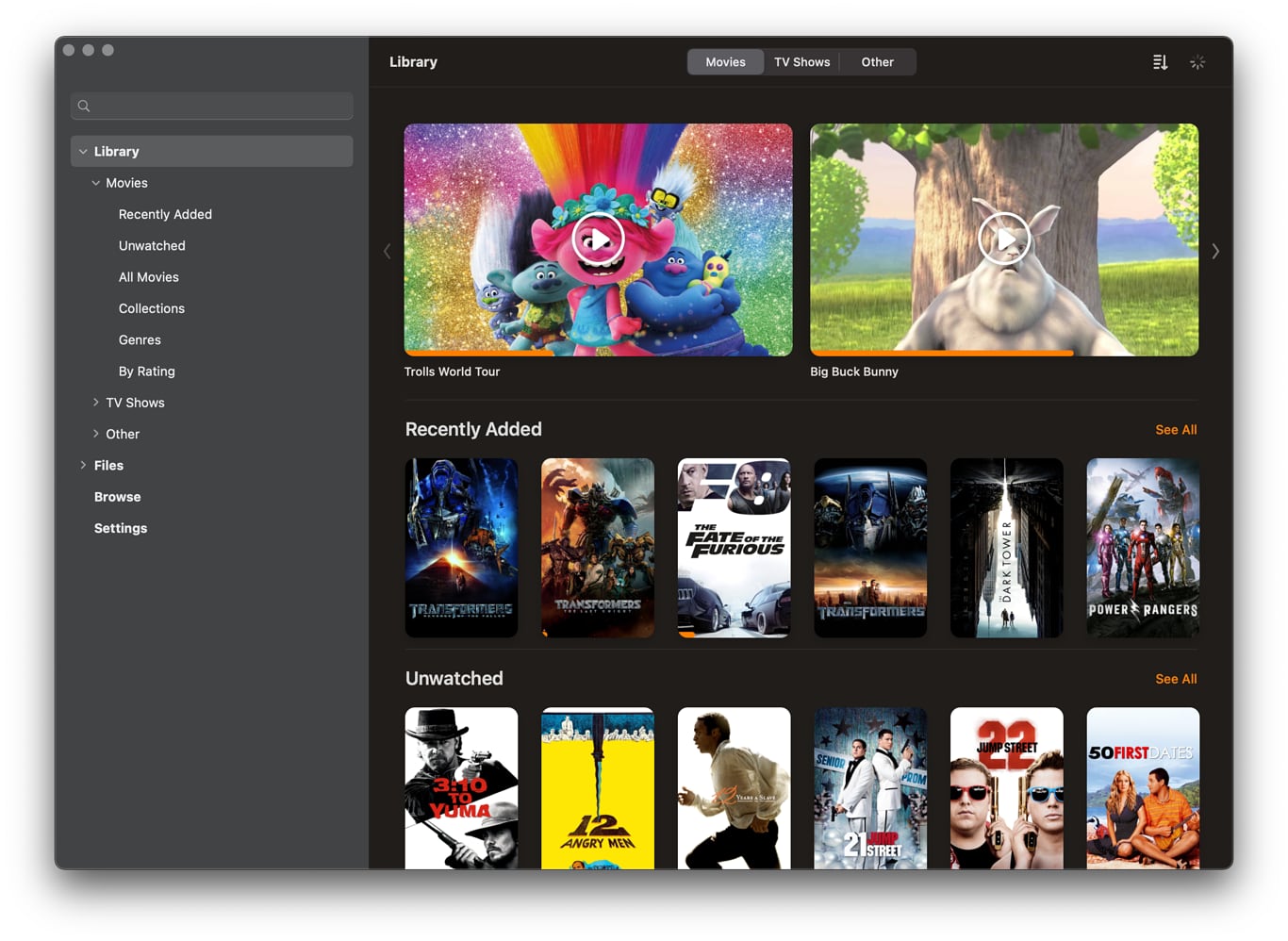Open the sort options icon
The height and width of the screenshot is (941, 1288).
(1160, 62)
